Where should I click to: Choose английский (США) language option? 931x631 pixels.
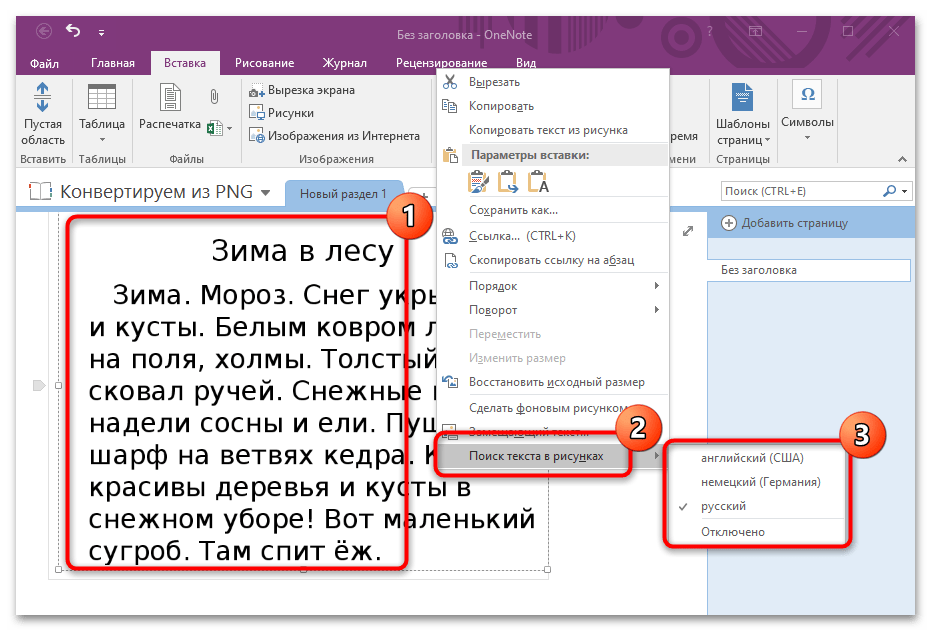pos(751,458)
